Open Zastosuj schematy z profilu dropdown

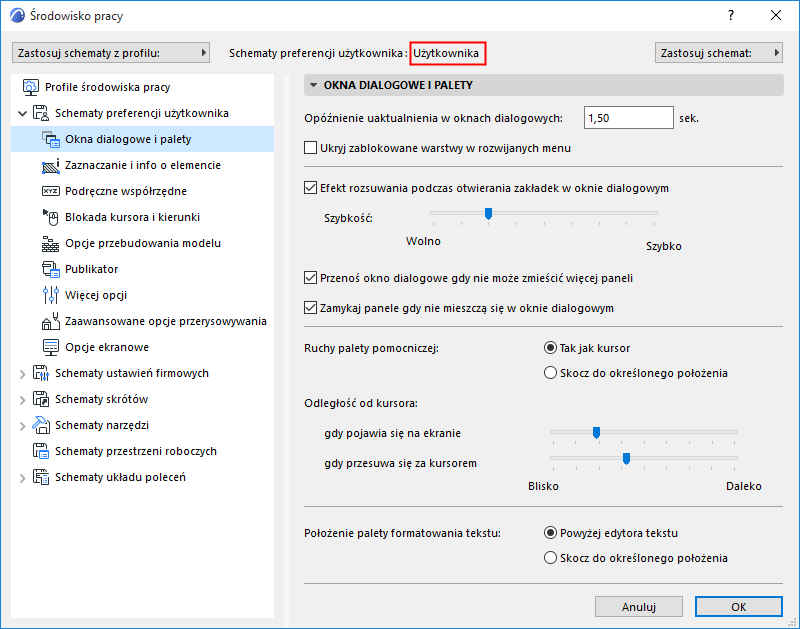(x=111, y=53)
